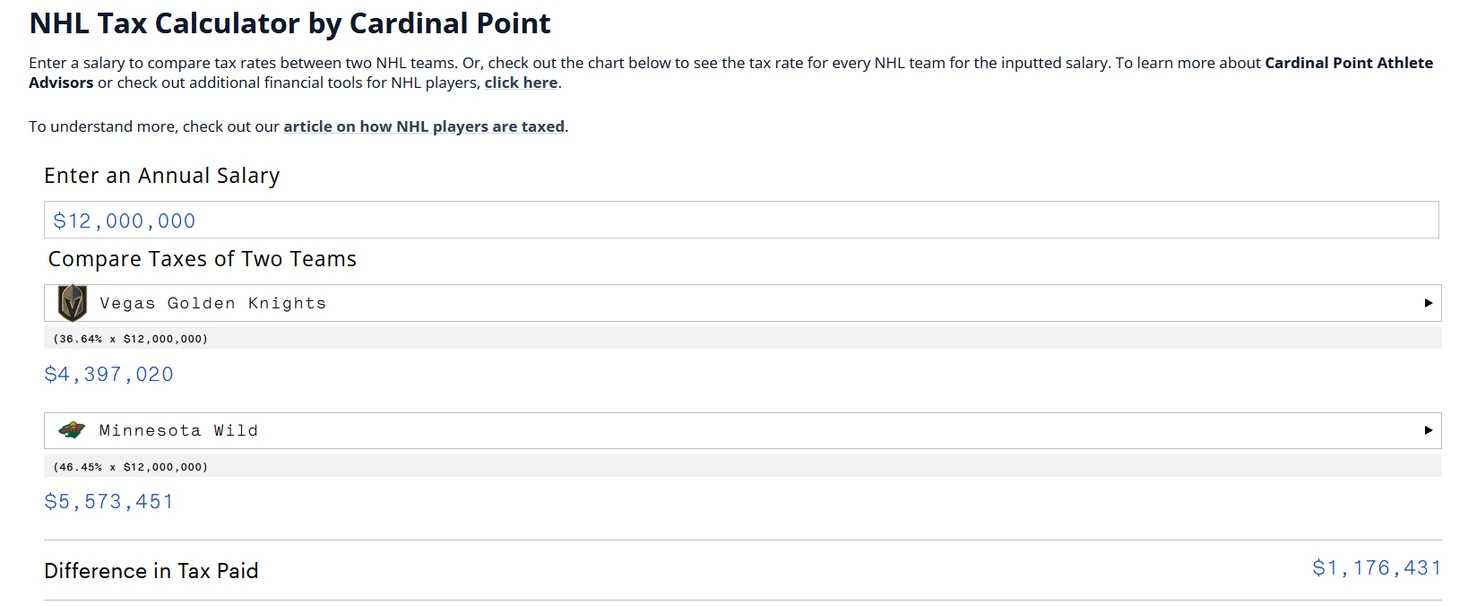The width and height of the screenshot is (1460, 606).
Task: Expand the Minnesota Wild dropdown arrow
Action: click(x=1428, y=430)
